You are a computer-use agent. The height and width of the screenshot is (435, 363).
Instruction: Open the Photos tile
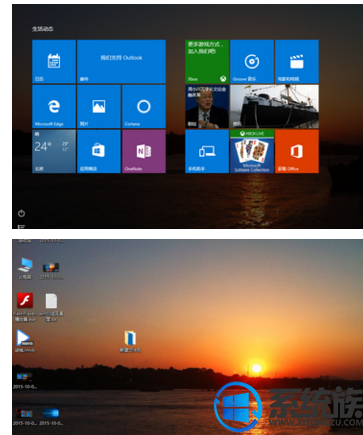[99, 106]
